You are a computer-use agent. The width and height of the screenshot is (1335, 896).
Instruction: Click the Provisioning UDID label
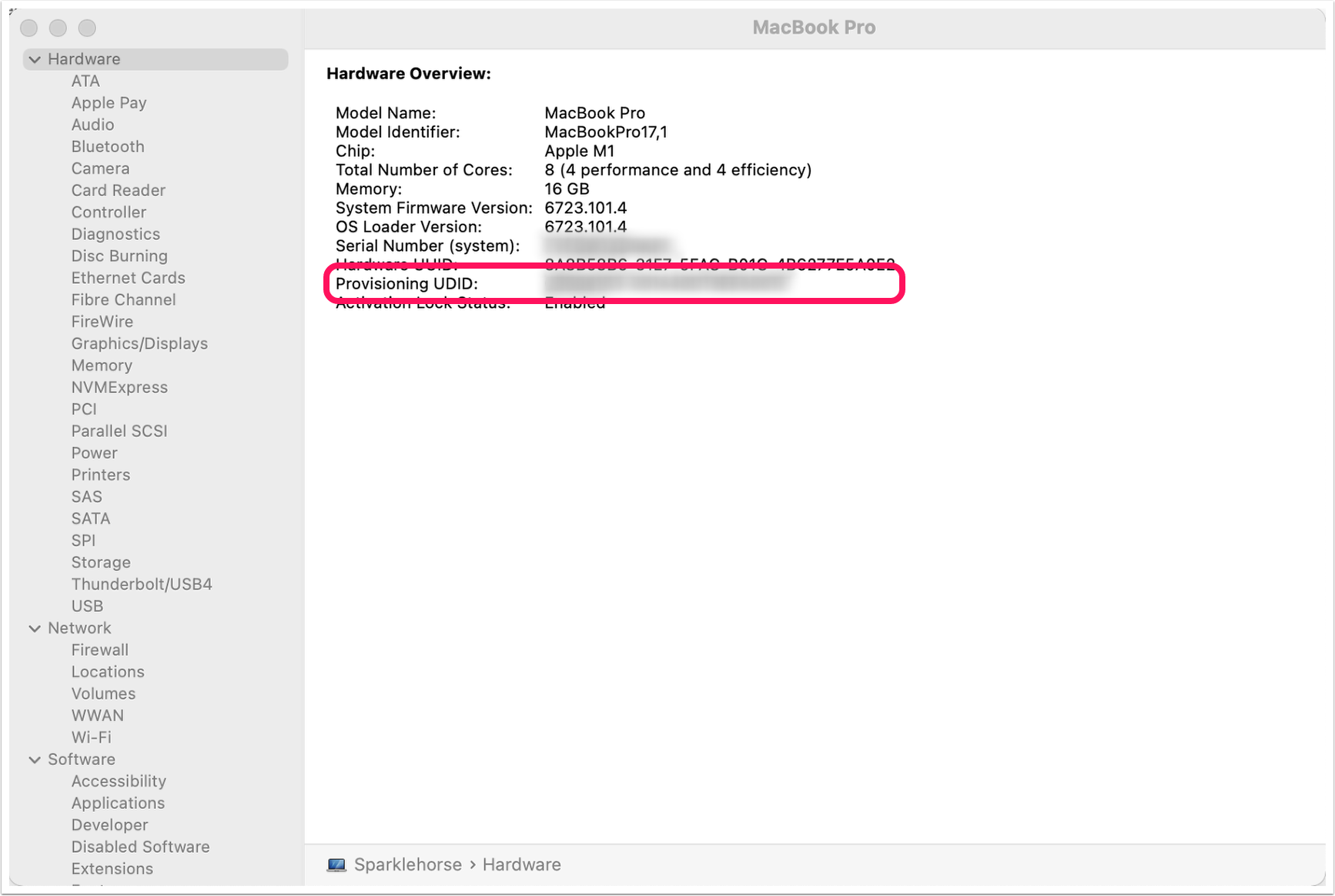click(407, 284)
